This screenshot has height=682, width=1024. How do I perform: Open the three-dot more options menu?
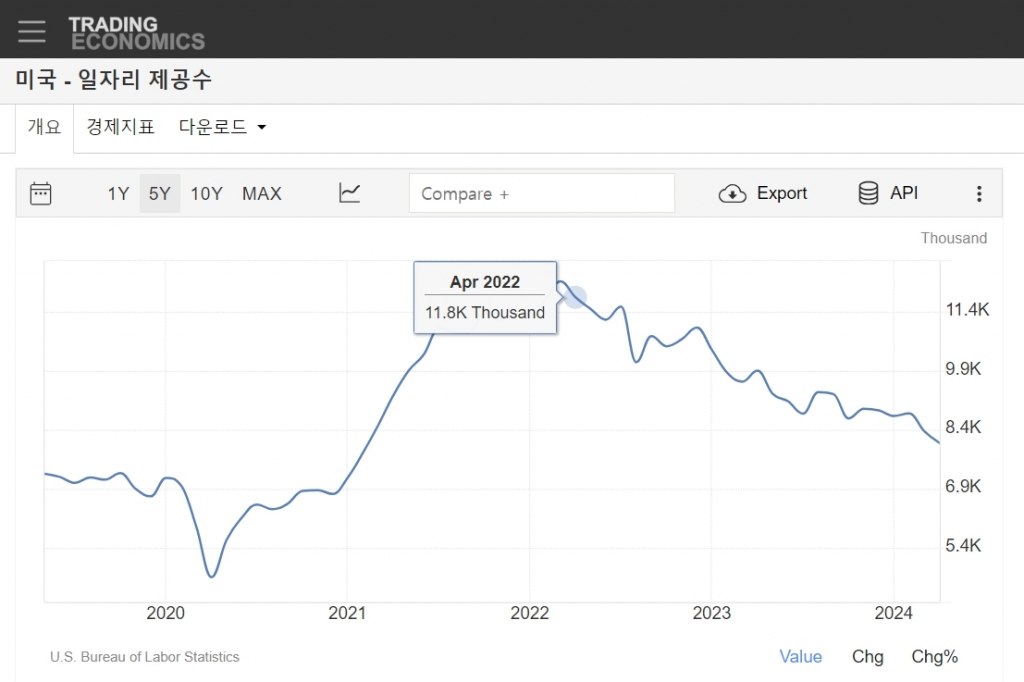(979, 194)
